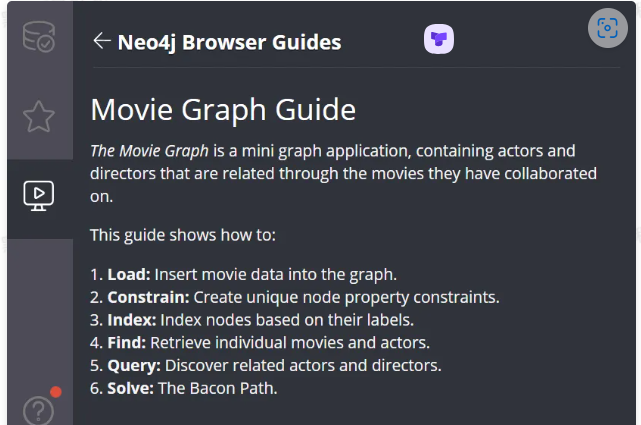Select the Guides play-monitor sidebar icon

(x=39, y=196)
